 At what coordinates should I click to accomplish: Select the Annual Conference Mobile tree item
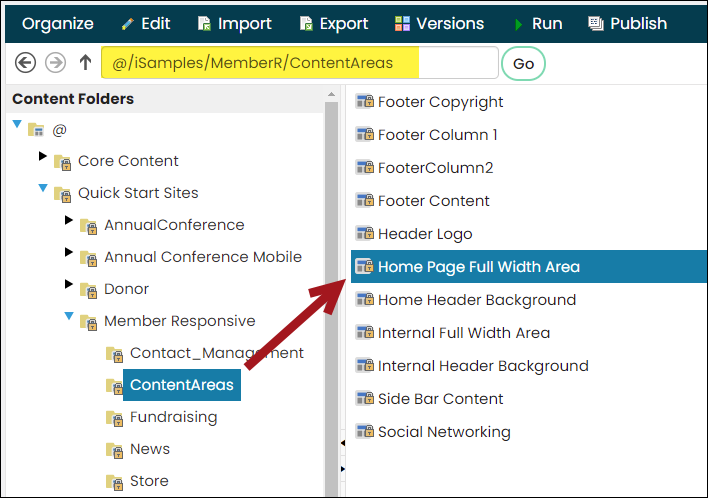[203, 257]
